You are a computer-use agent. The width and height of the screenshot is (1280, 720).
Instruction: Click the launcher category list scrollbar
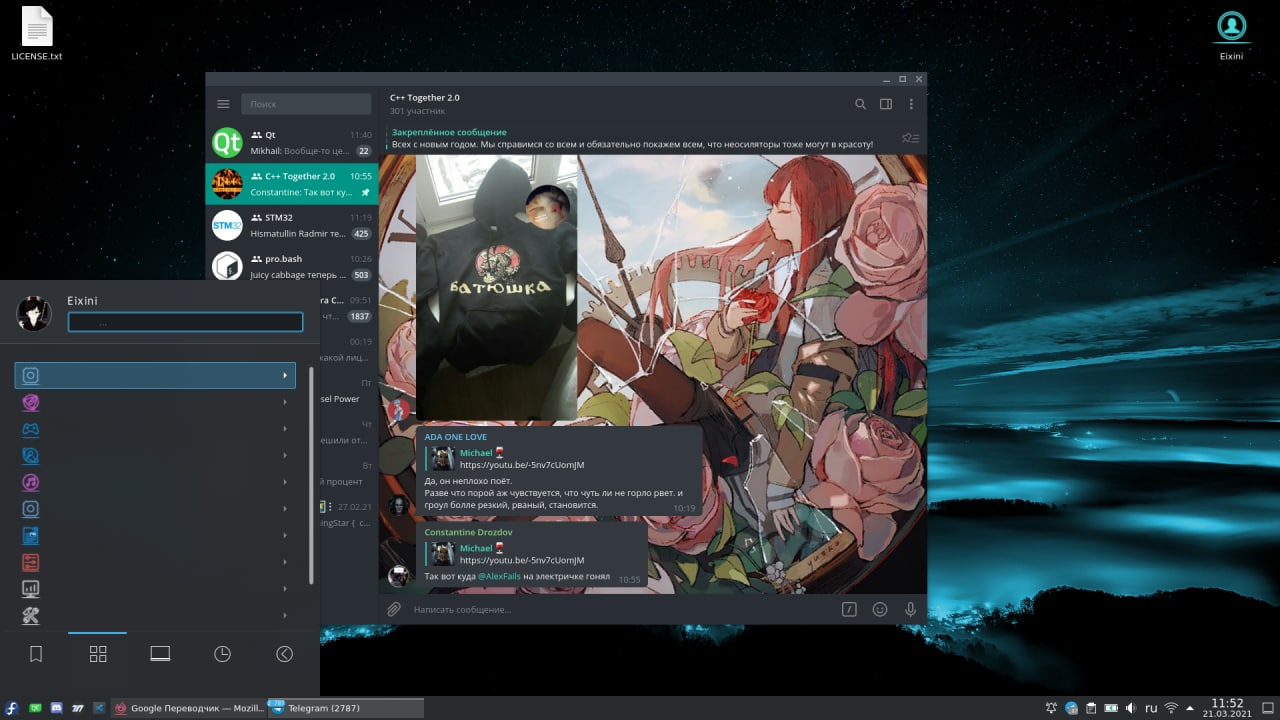[x=311, y=476]
